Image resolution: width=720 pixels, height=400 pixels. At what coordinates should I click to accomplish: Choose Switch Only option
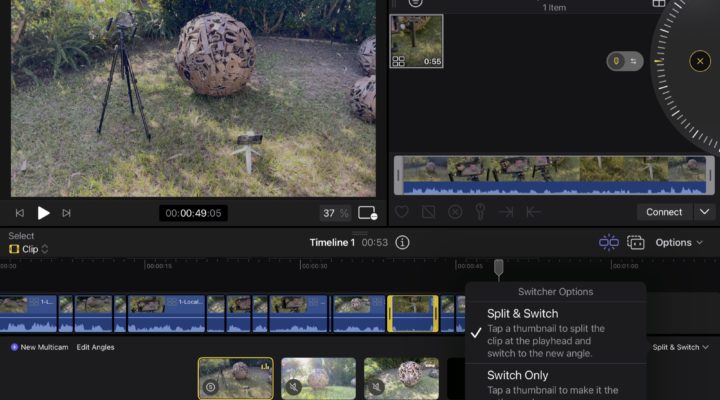point(556,382)
